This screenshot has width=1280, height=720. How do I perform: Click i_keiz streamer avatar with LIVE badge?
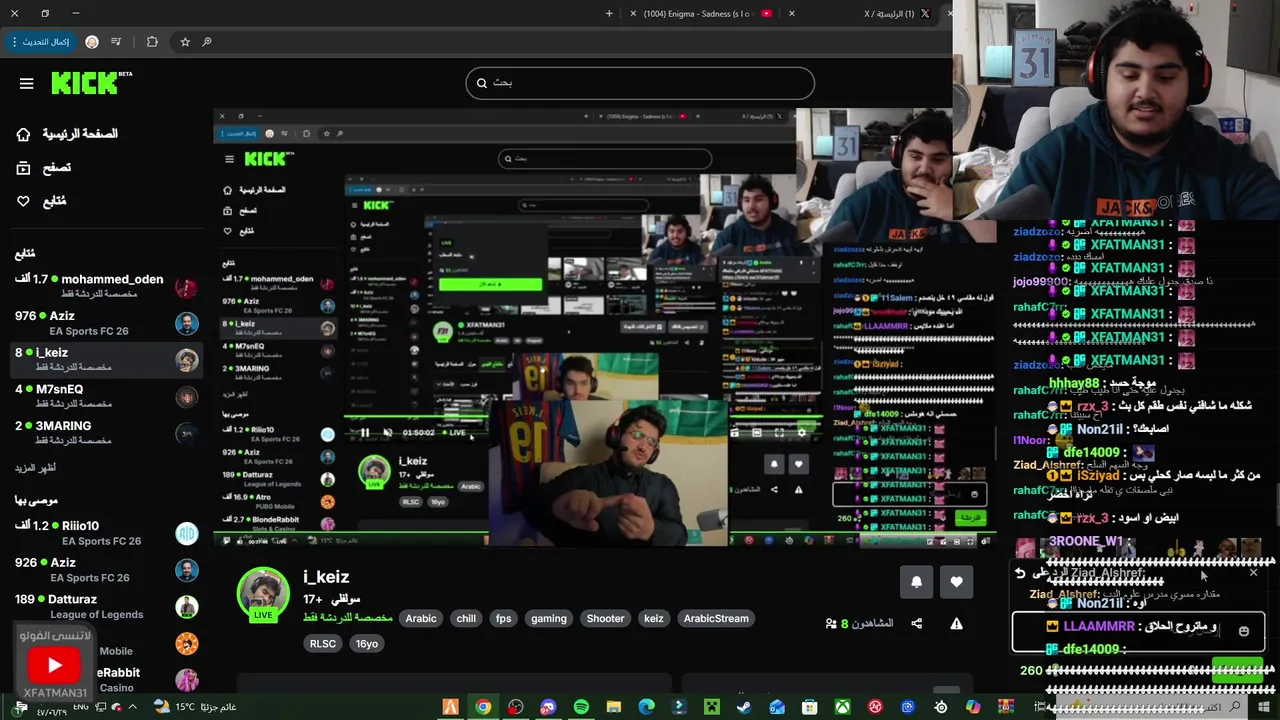point(263,594)
